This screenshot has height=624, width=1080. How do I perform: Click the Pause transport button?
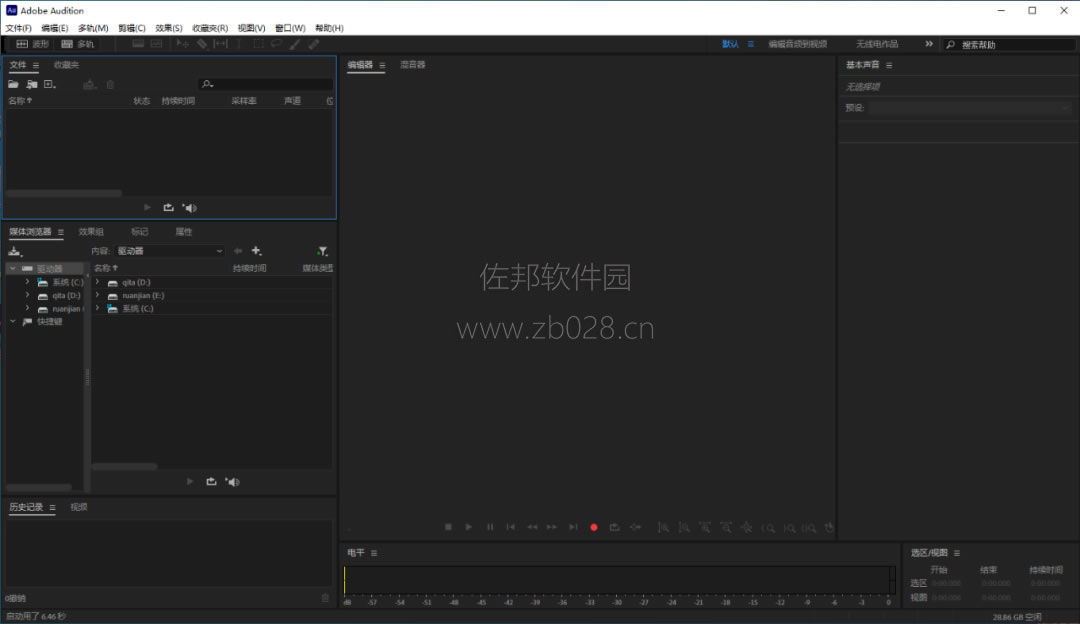(490, 527)
